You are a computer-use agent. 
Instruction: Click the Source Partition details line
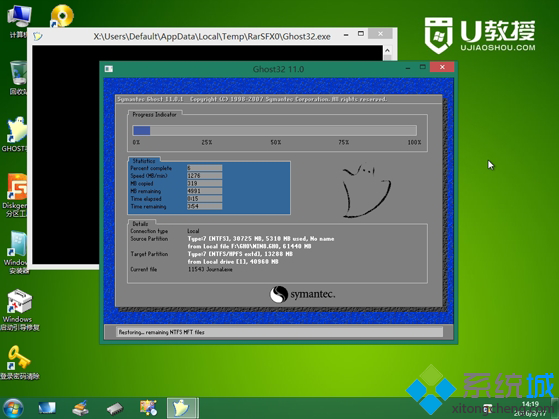click(261, 239)
